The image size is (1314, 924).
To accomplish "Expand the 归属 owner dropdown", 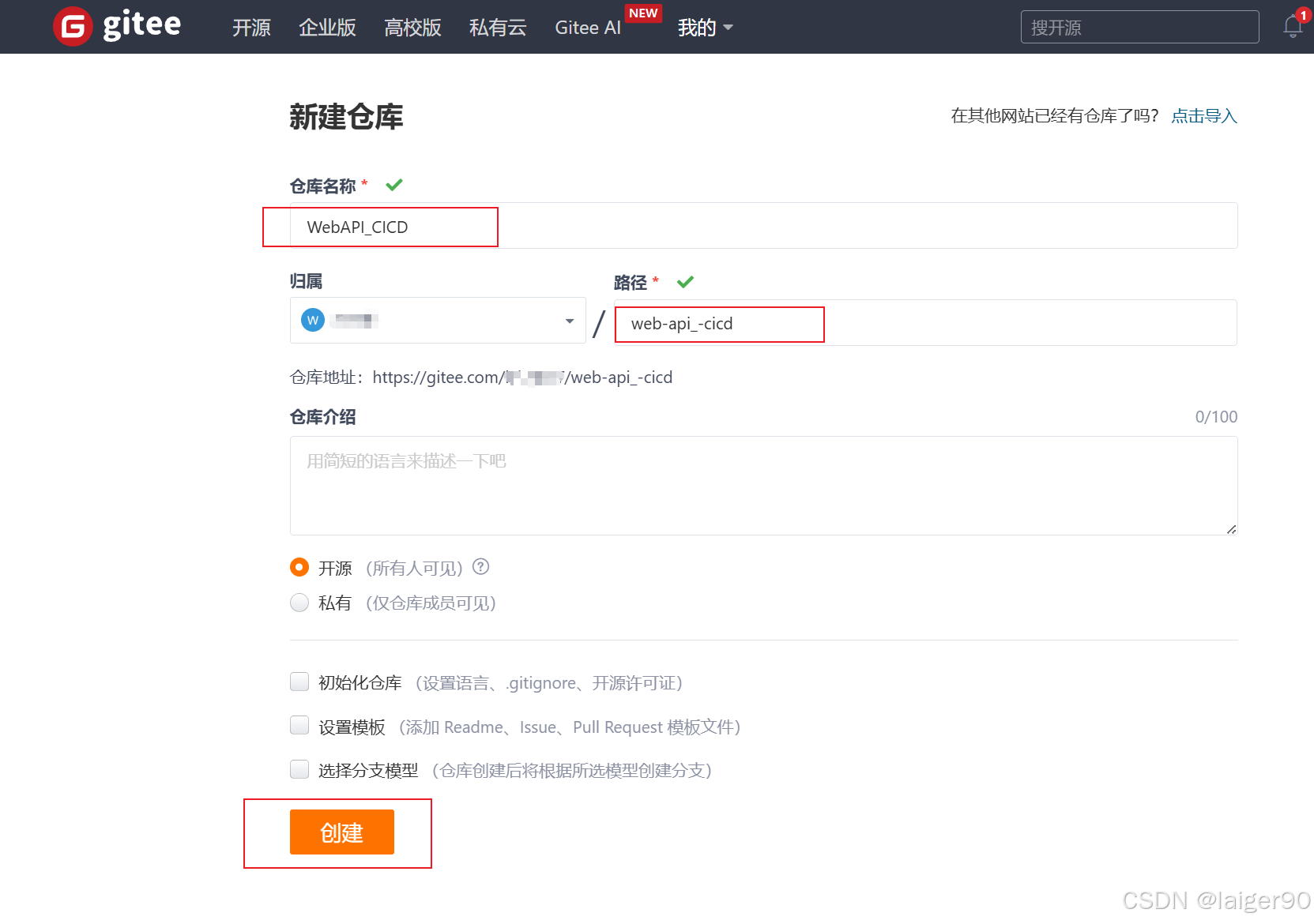I will pyautogui.click(x=438, y=321).
